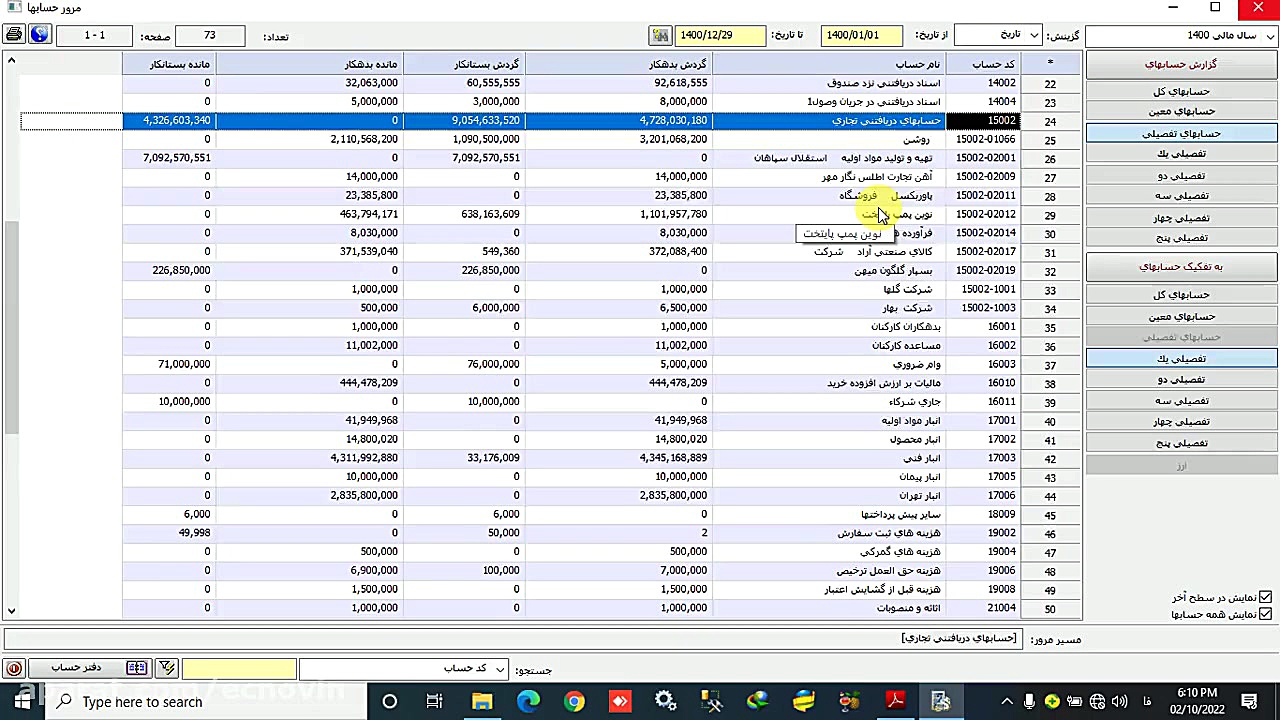Open File Explorer from the taskbar

482,701
